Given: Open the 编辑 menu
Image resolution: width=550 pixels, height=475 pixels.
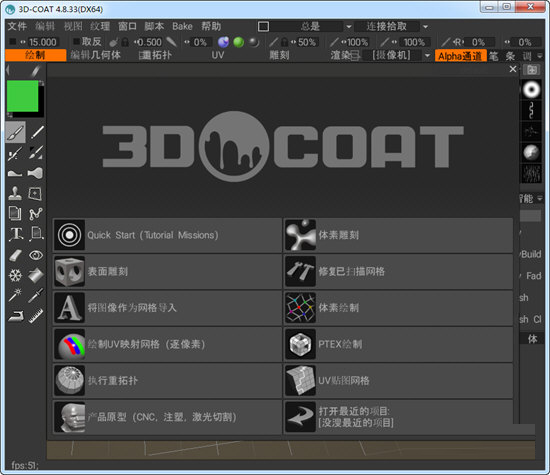Looking at the screenshot, I should pyautogui.click(x=45, y=26).
